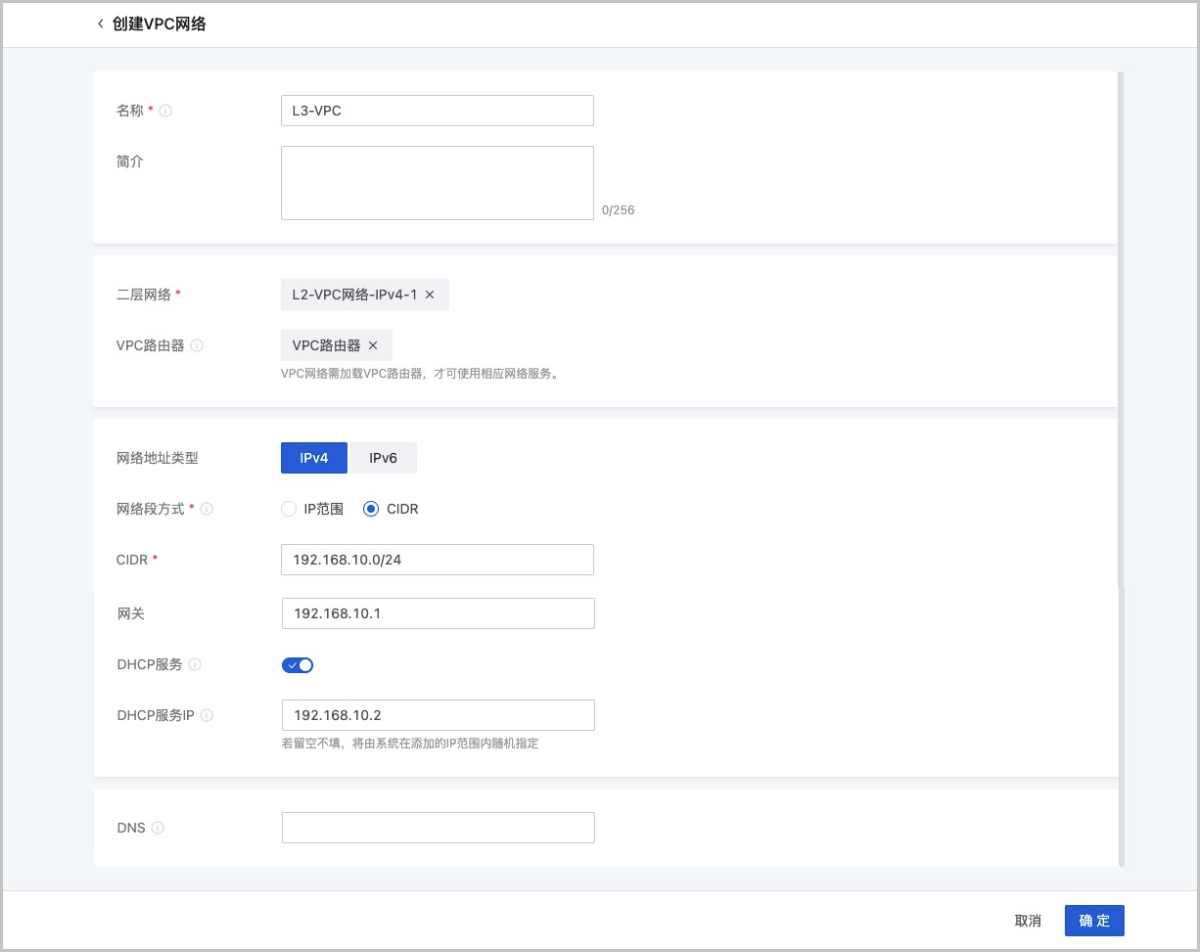Click the info icon next to 网络段方式
Screen dimensions: 1200x952
(206, 509)
